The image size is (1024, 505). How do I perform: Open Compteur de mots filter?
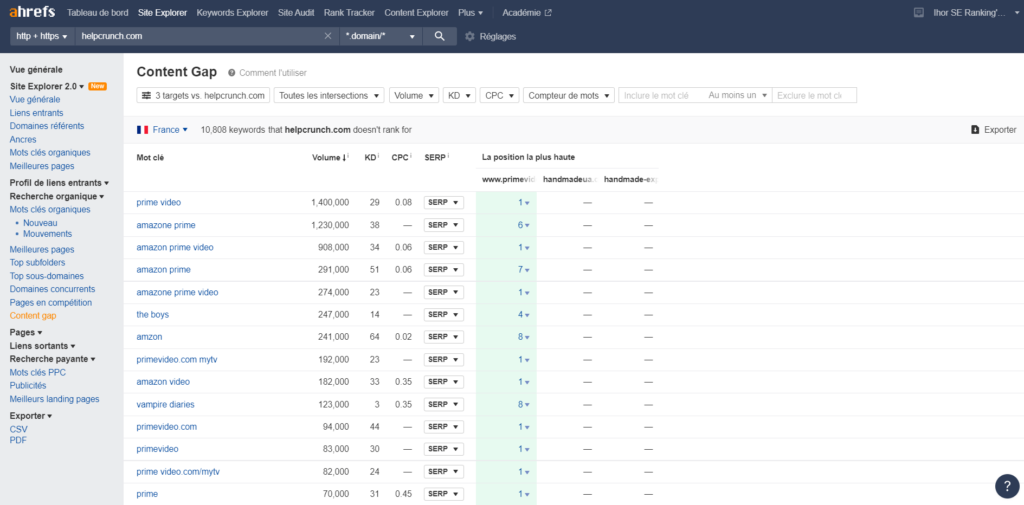pos(569,95)
